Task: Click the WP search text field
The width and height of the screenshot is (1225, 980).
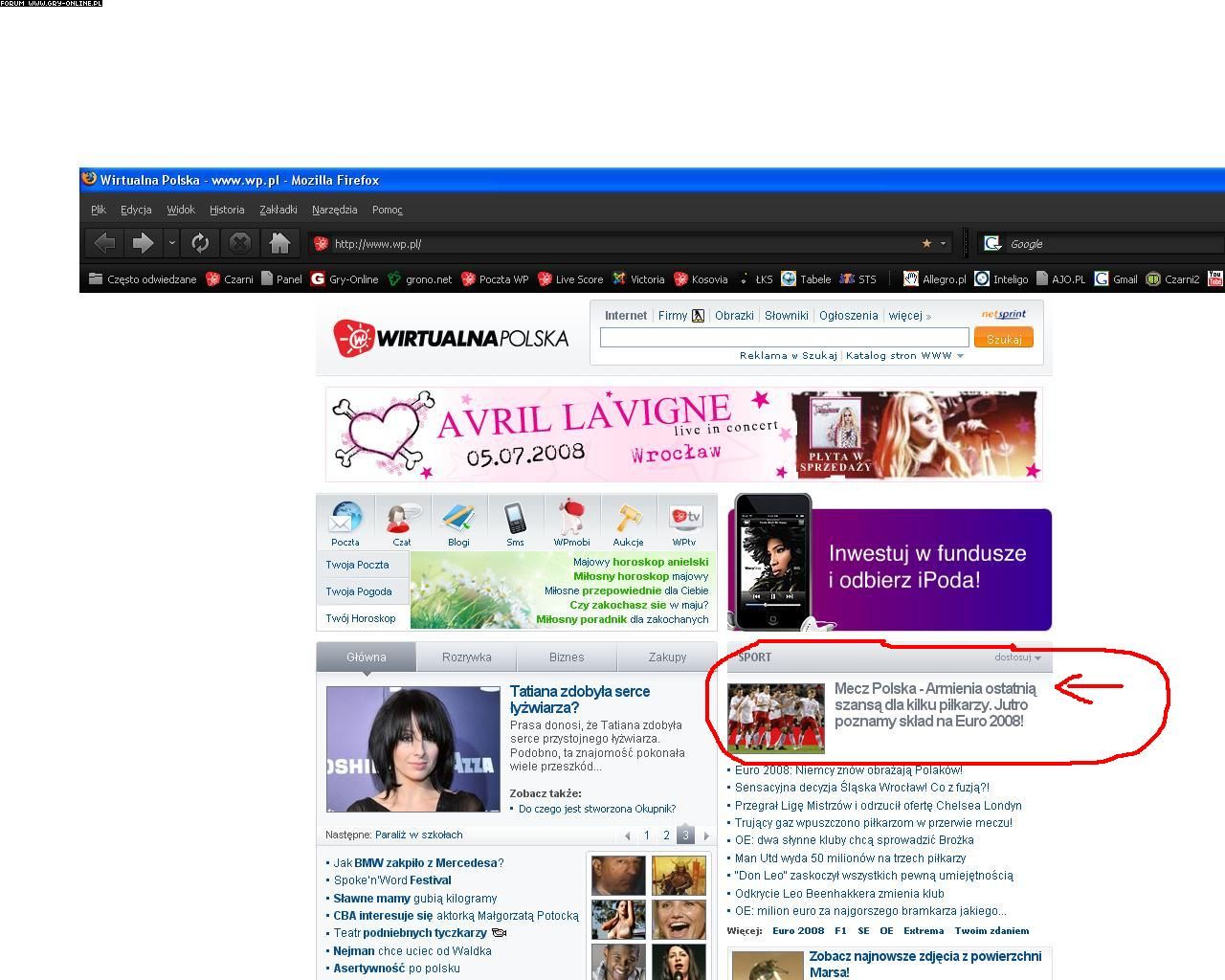Action: (x=784, y=338)
